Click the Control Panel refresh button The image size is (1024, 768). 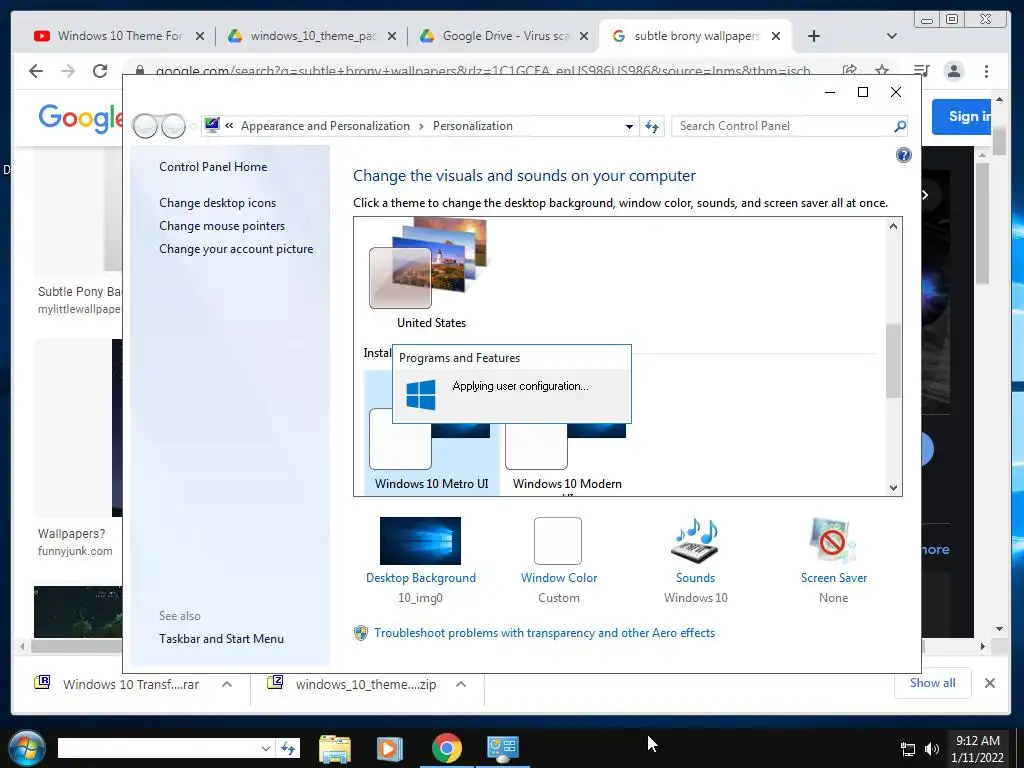tap(652, 126)
